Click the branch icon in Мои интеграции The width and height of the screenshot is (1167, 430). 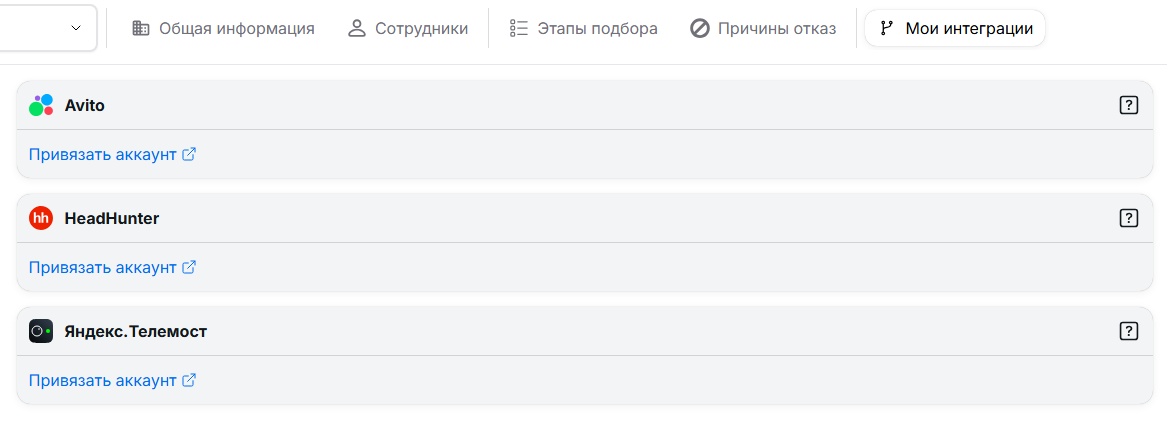(x=886, y=29)
